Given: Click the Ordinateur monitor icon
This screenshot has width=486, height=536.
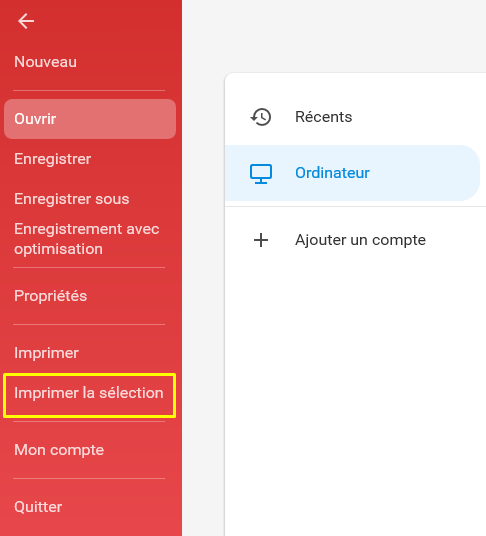Looking at the screenshot, I should click(261, 173).
